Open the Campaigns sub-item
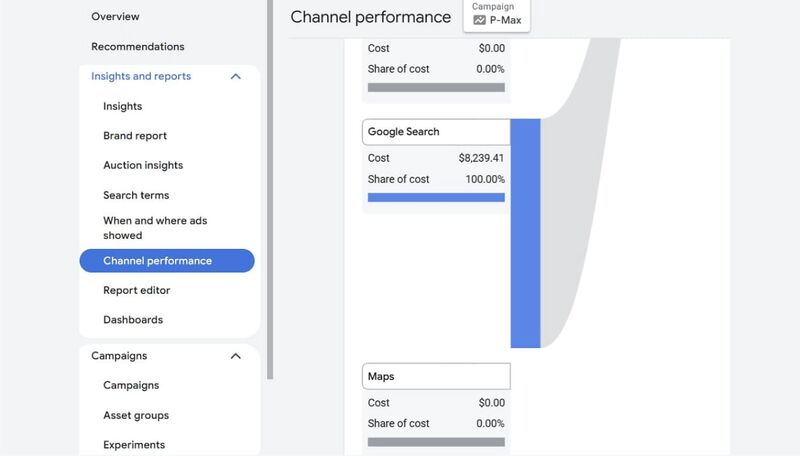This screenshot has height=456, width=800. [131, 385]
